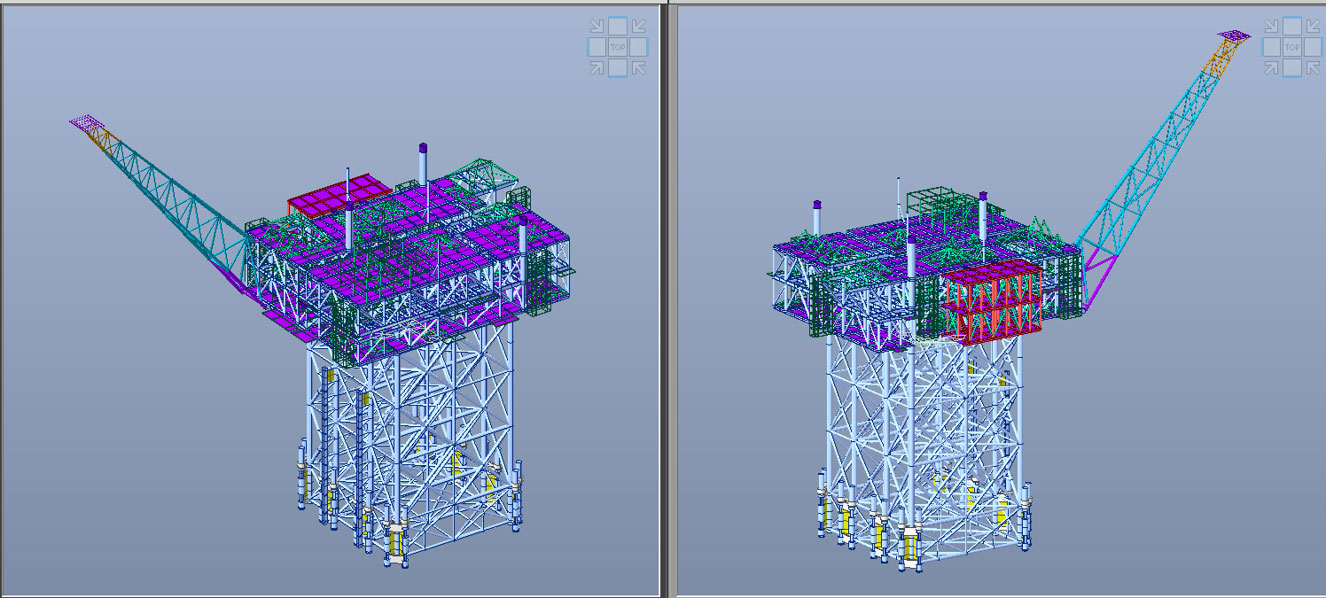The image size is (1326, 598).
Task: Choose square below TOP in left viewport navigator
Action: (618, 67)
